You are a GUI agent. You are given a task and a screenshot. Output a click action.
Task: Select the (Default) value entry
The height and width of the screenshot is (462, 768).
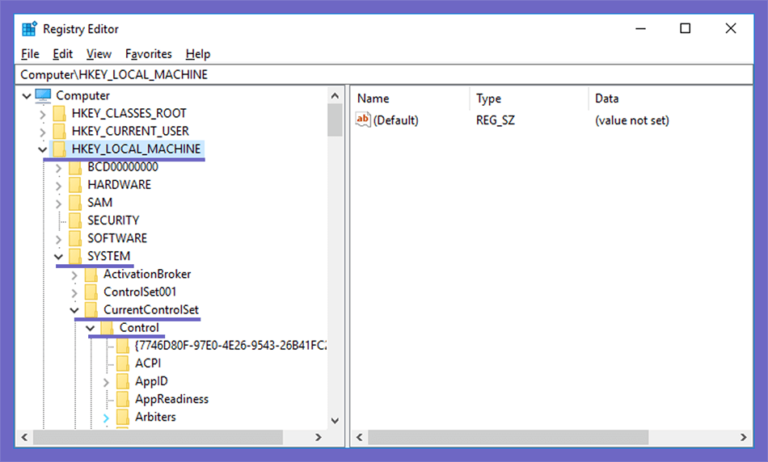[396, 120]
